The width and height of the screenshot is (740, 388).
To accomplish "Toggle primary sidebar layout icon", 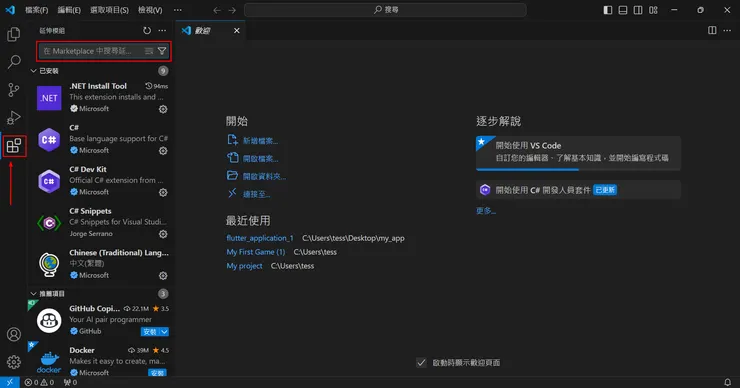I will 608,10.
